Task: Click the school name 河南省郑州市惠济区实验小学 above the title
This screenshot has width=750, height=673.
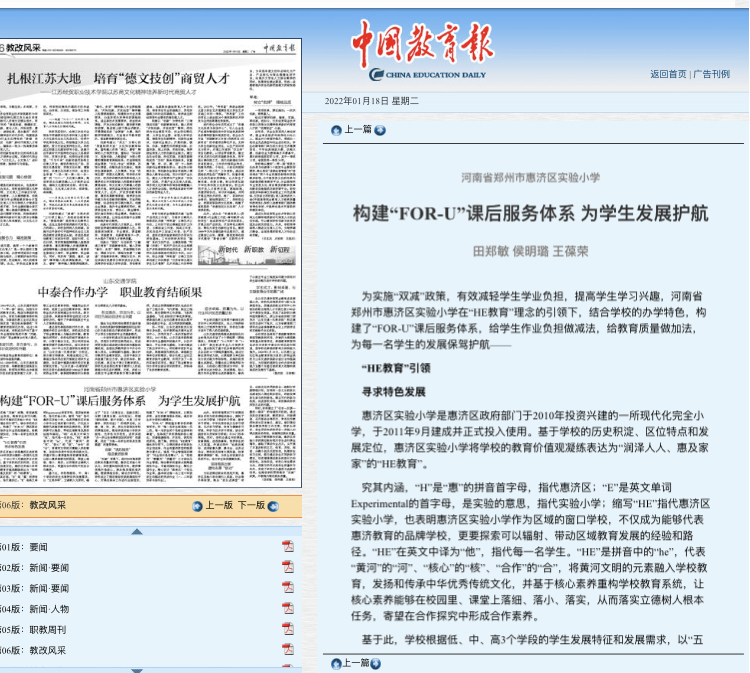Action: 530,177
